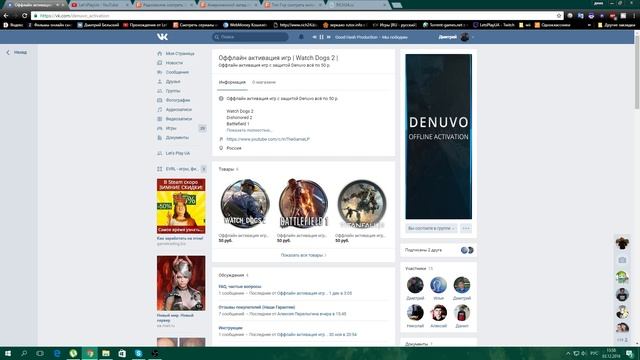This screenshot has height=360, width=640.
Task: Open member Даниил's avatar
Action: (462, 313)
